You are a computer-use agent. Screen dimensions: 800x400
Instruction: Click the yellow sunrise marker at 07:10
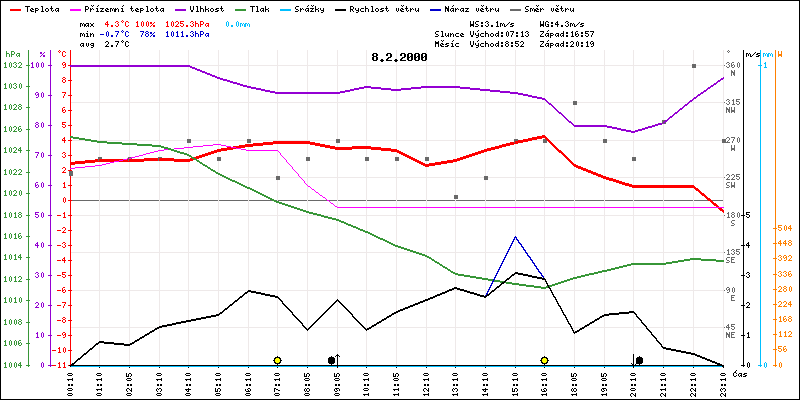pos(277,359)
